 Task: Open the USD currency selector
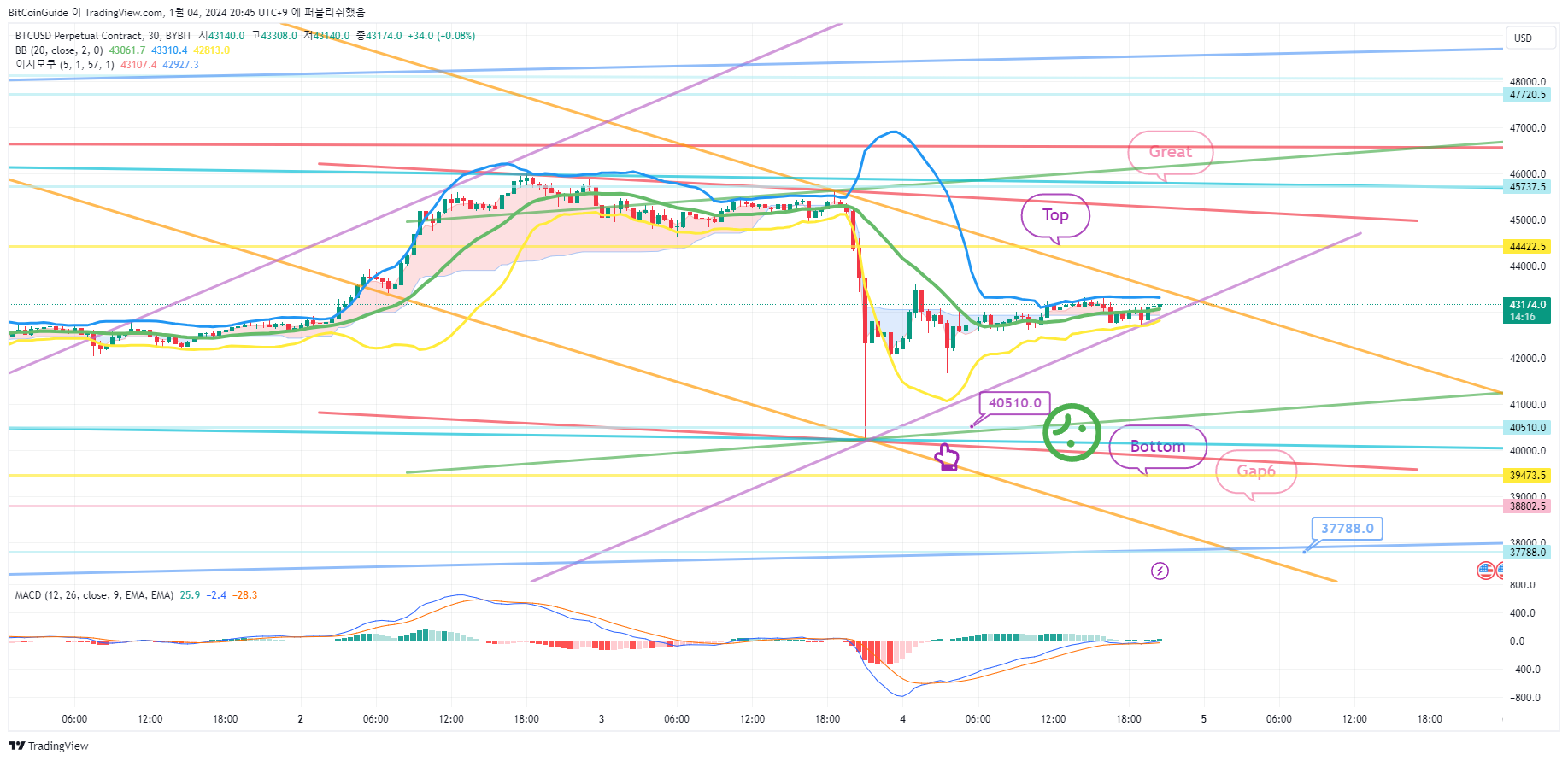point(1529,38)
